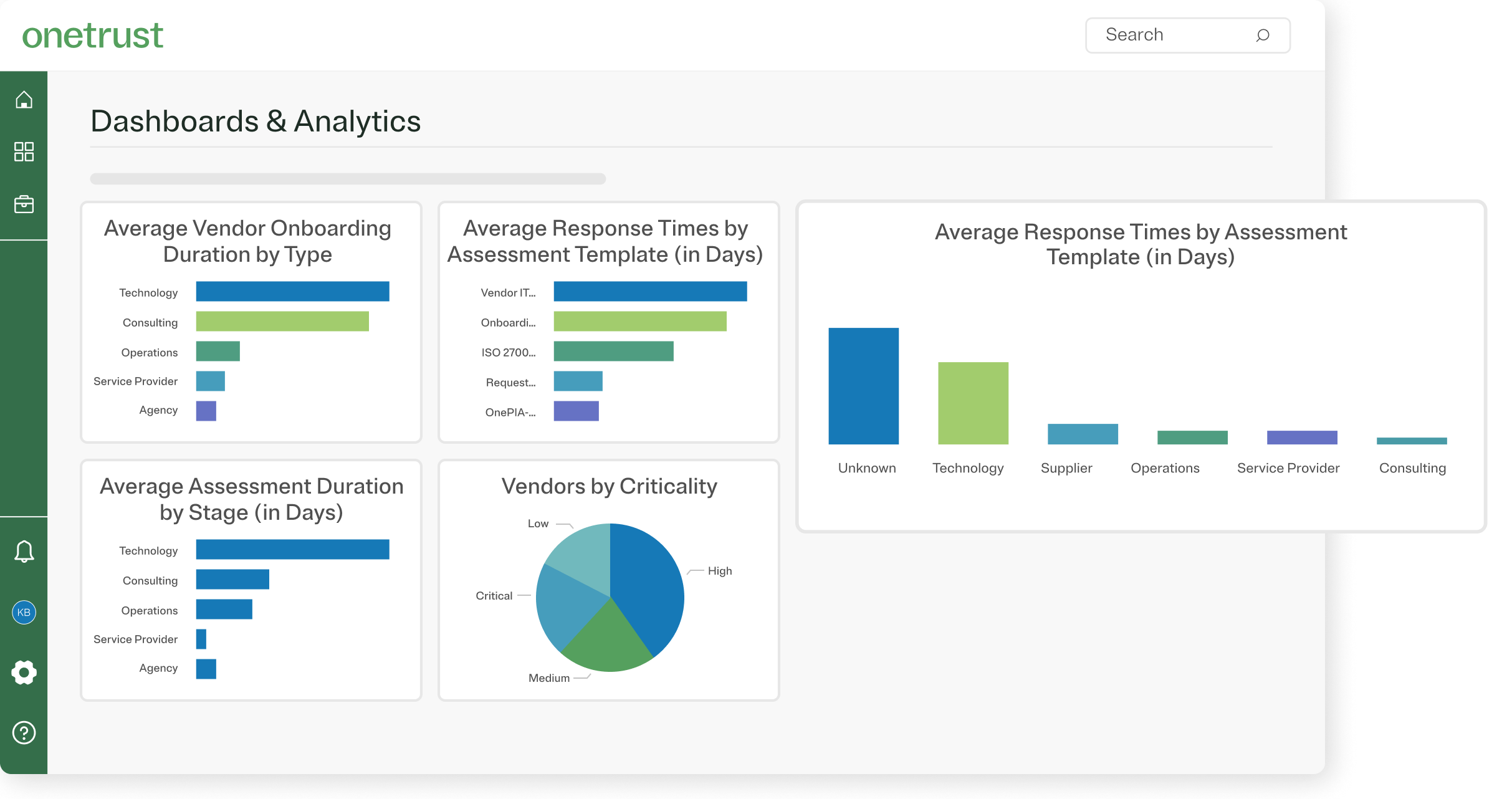This screenshot has width=1512, height=799.
Task: Click the Agency bar in onboarding chart
Action: 206,410
